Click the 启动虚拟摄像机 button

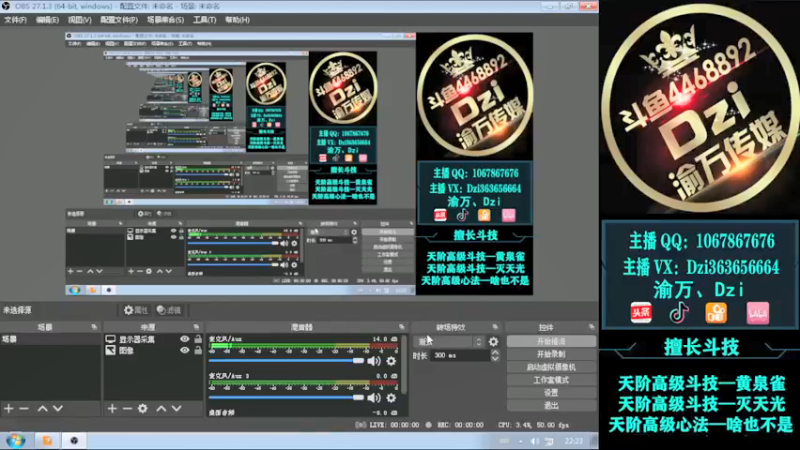(551, 367)
